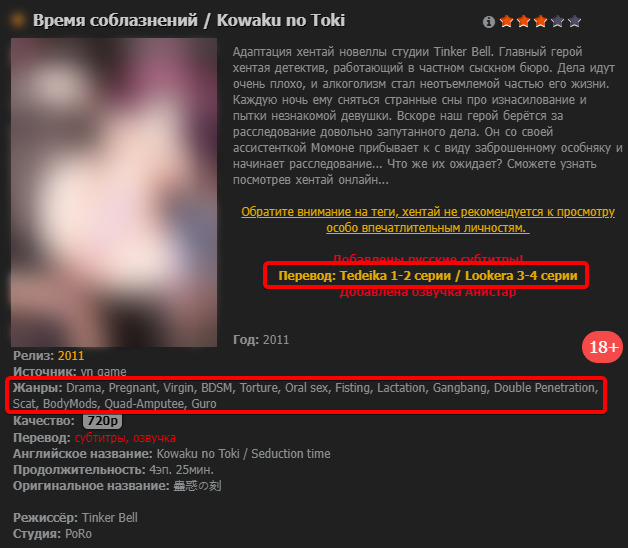The width and height of the screenshot is (628, 548).
Task: Select the Drama genre tag
Action: pos(84,388)
